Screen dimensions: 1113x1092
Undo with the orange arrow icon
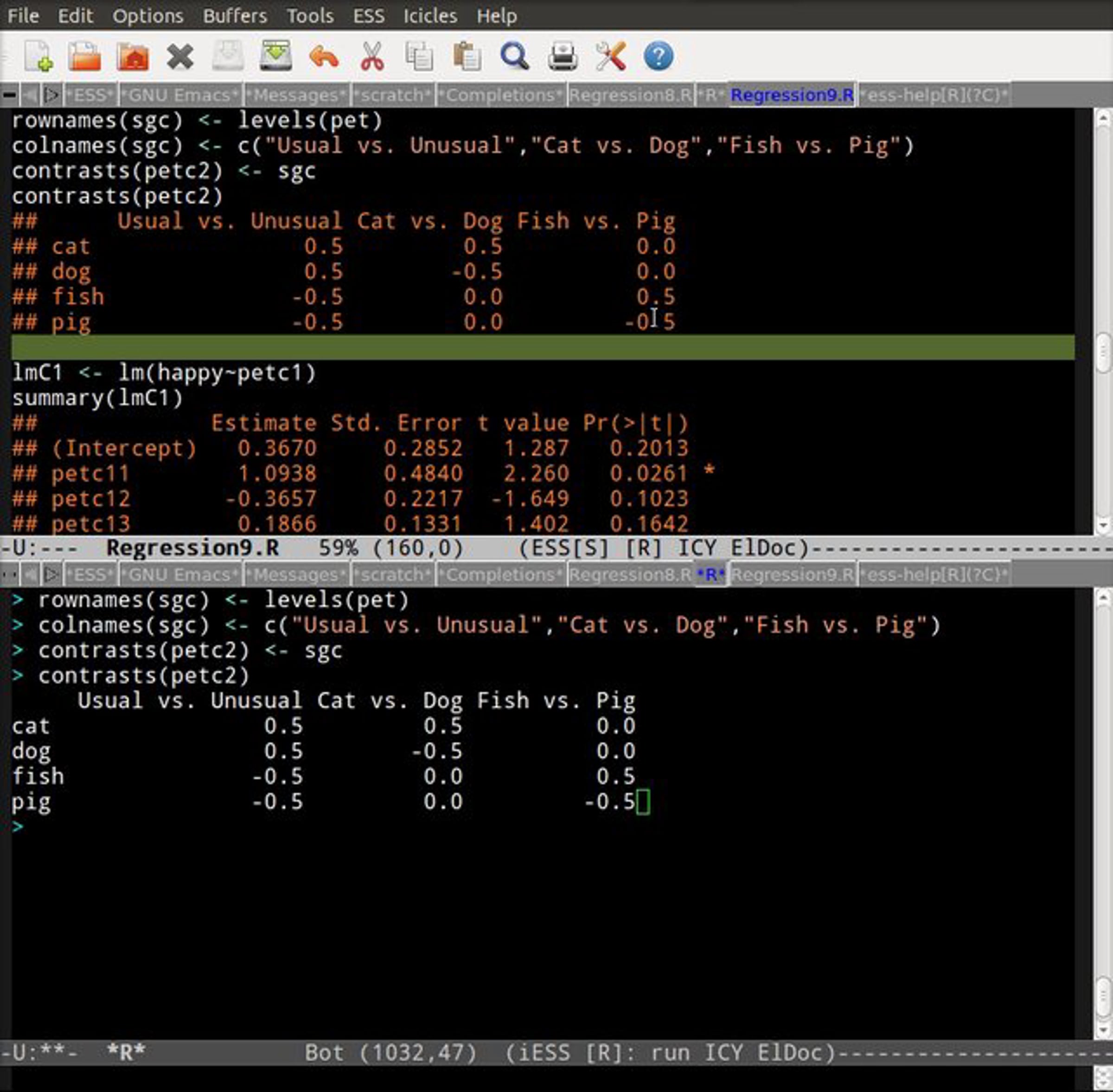[x=324, y=56]
